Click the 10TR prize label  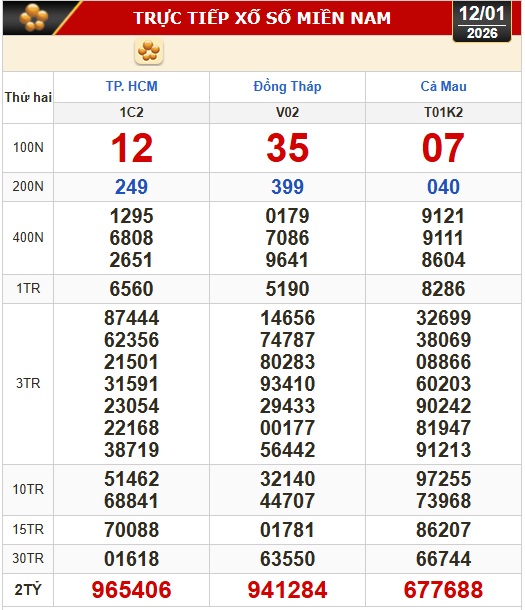28,489
